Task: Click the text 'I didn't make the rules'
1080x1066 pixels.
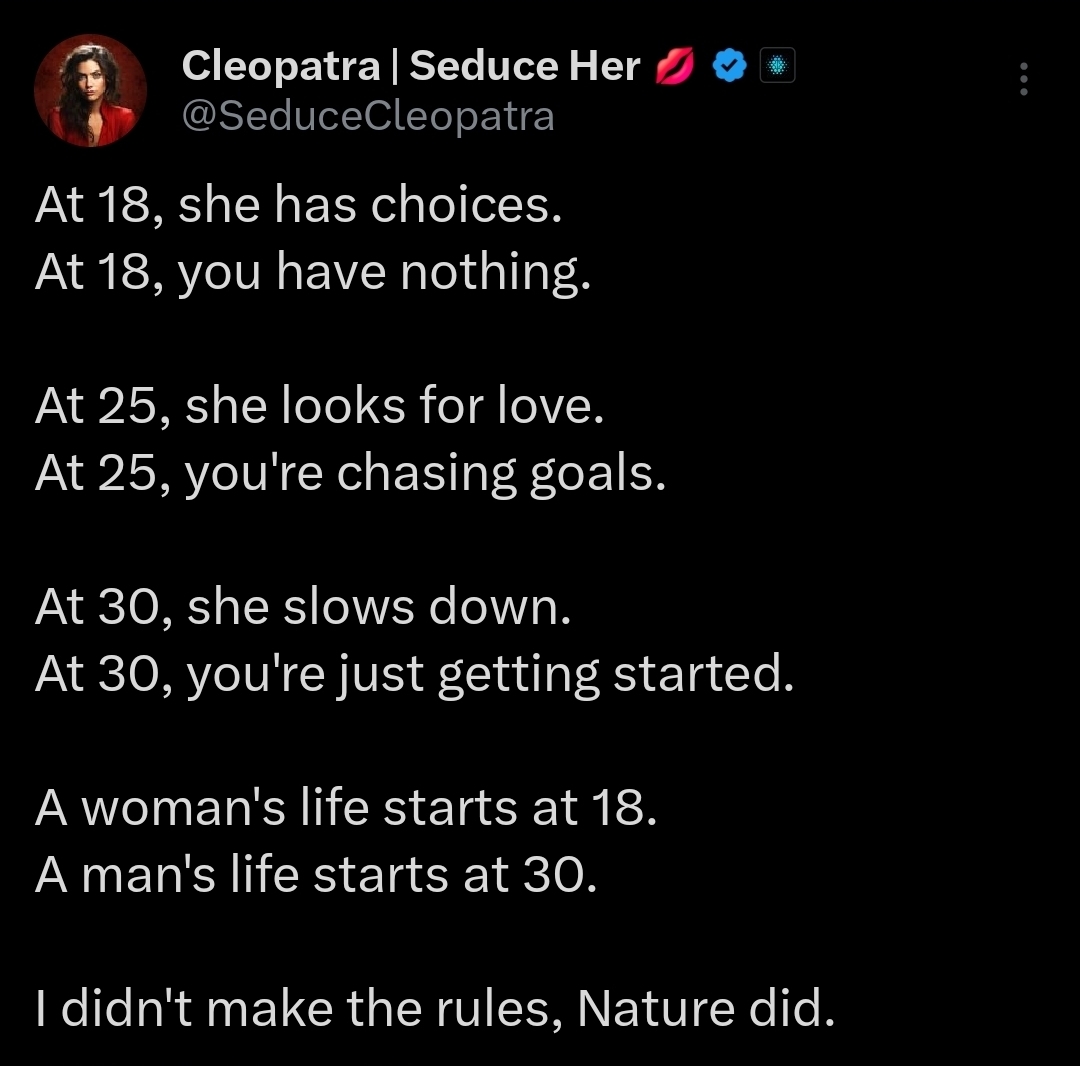Action: (298, 1009)
